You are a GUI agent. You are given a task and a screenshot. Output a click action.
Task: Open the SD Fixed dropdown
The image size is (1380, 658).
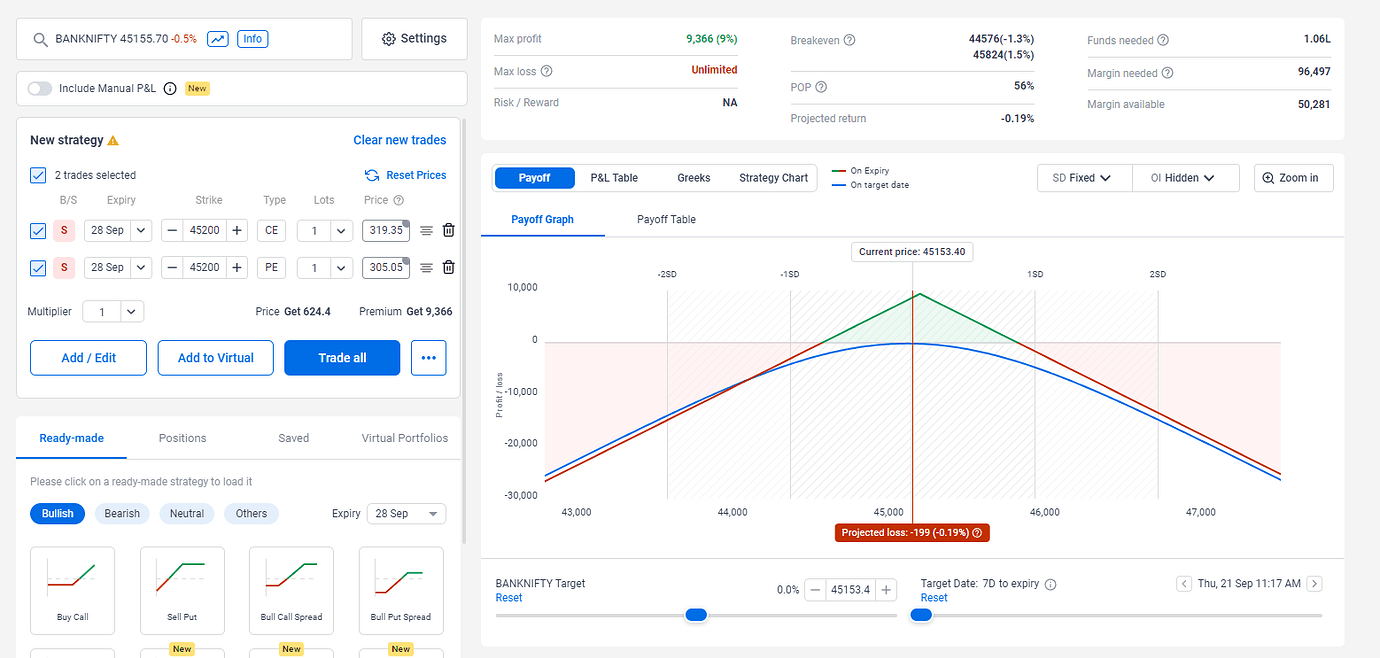pos(1083,177)
